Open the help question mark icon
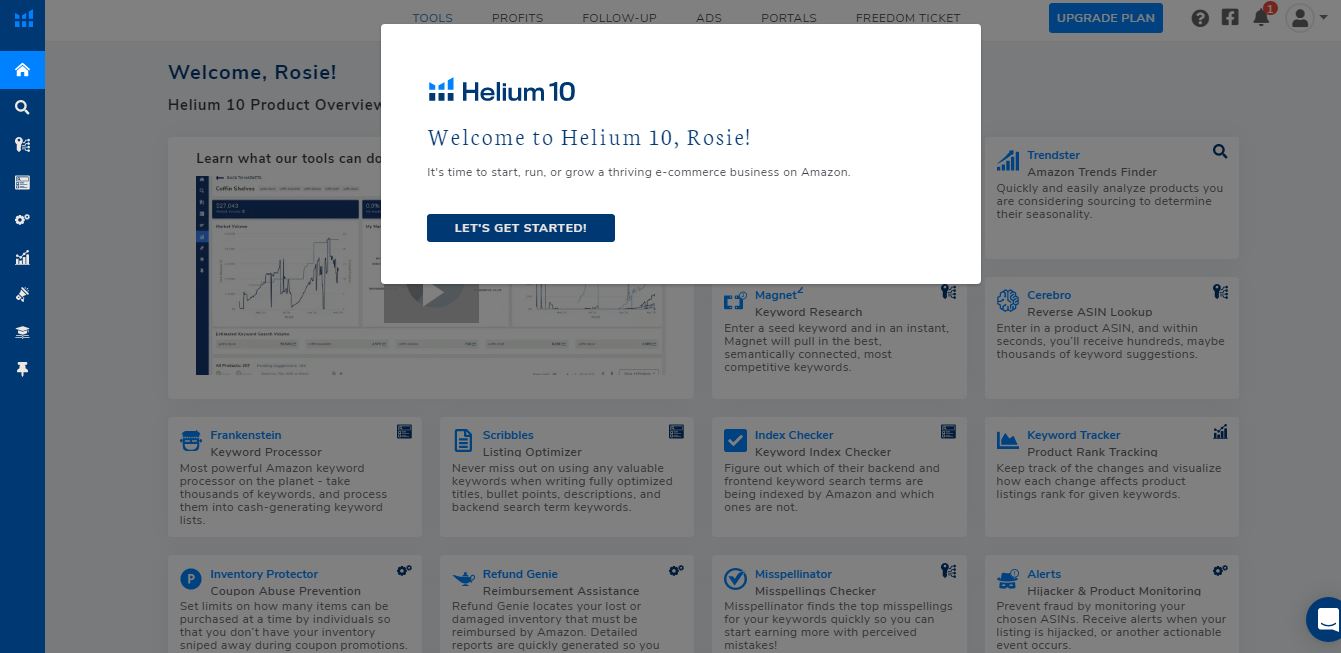 coord(1200,17)
